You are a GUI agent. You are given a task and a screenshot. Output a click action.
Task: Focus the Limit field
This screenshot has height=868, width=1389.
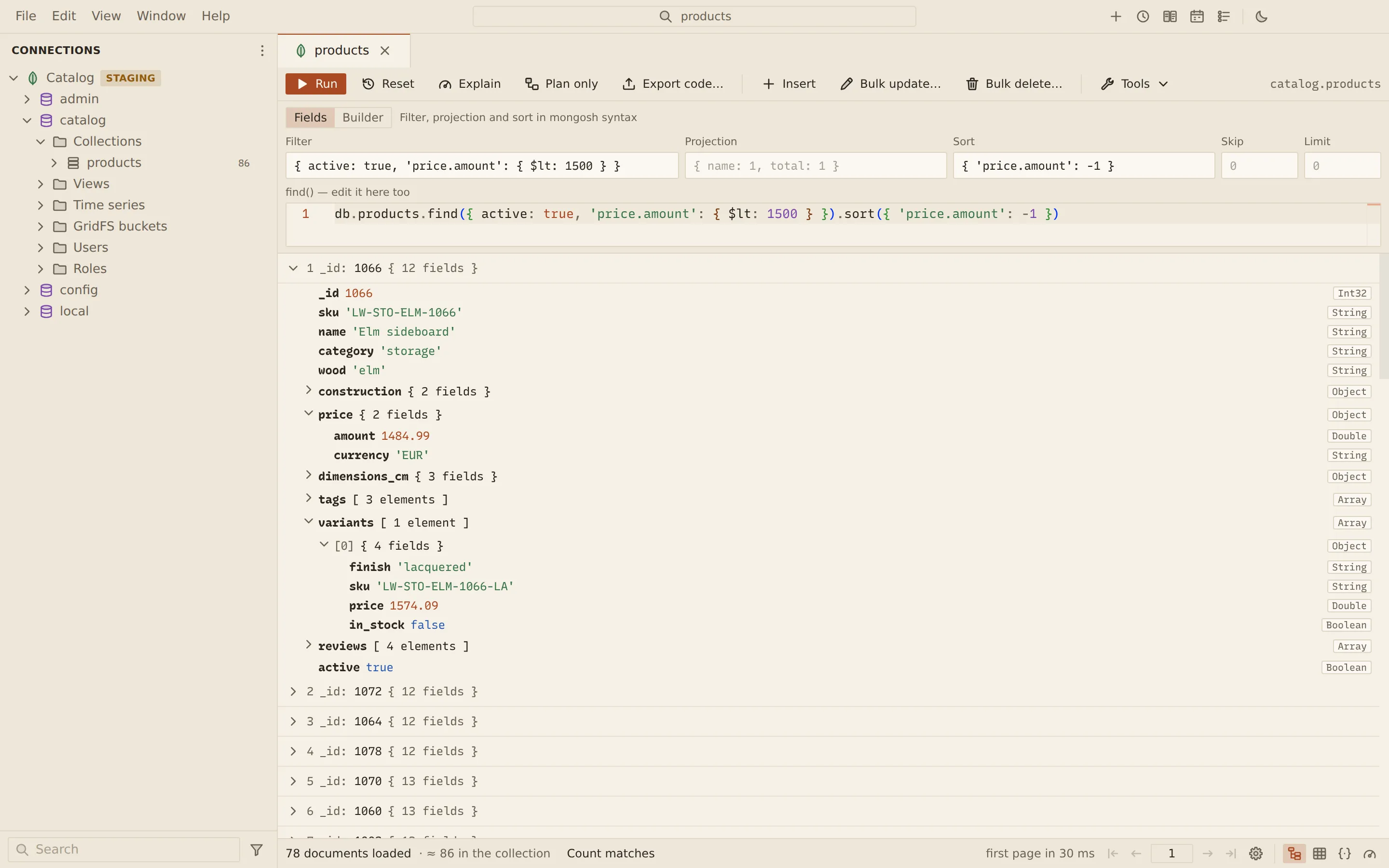tap(1342, 166)
